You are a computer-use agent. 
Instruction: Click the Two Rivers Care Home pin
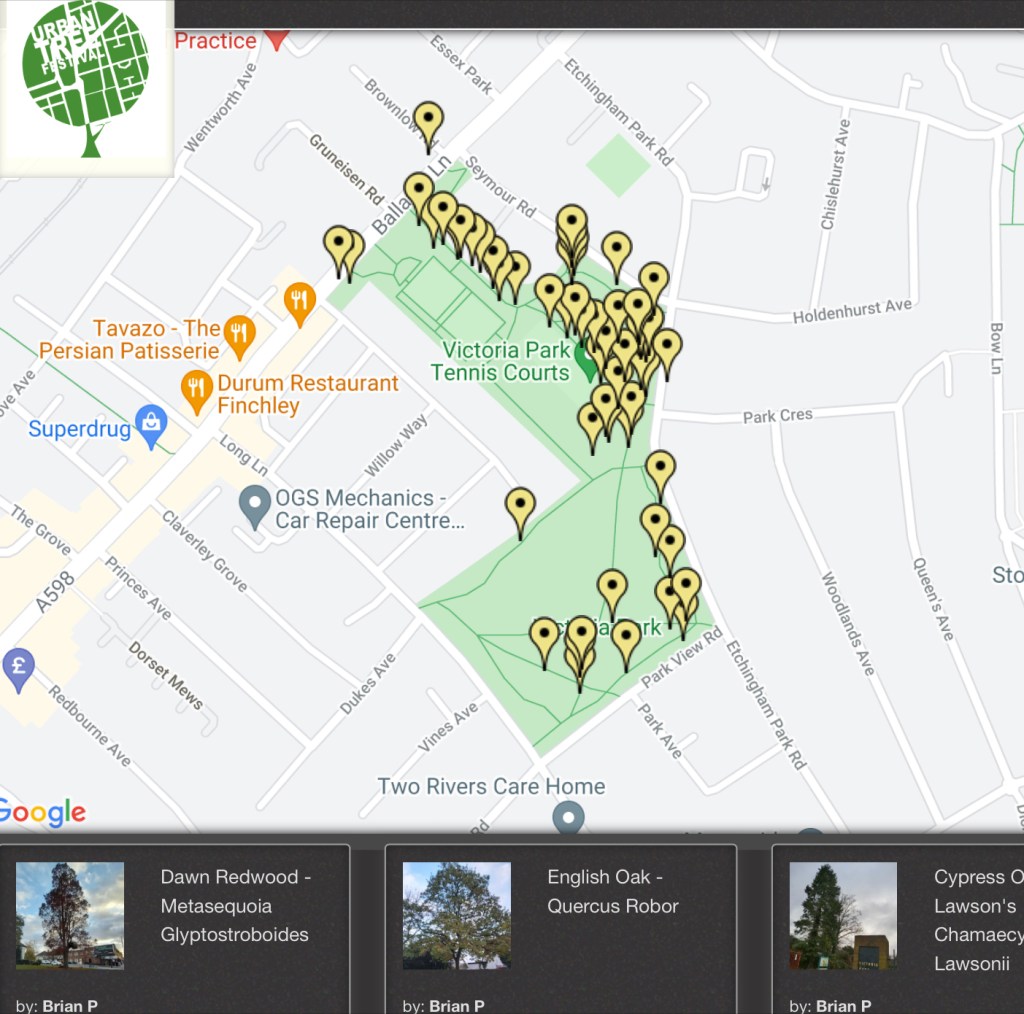(568, 817)
